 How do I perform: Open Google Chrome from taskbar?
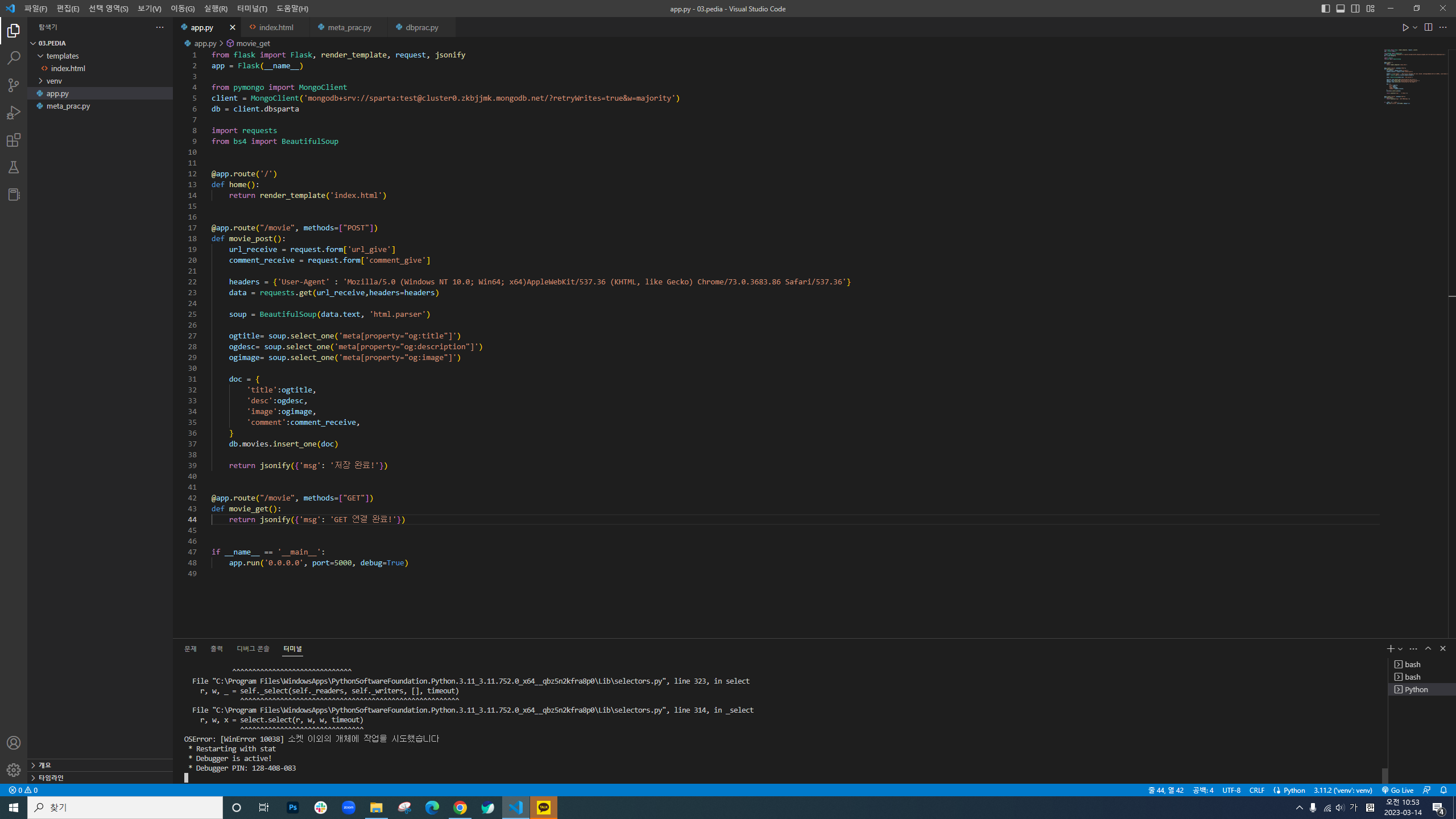tap(460, 808)
